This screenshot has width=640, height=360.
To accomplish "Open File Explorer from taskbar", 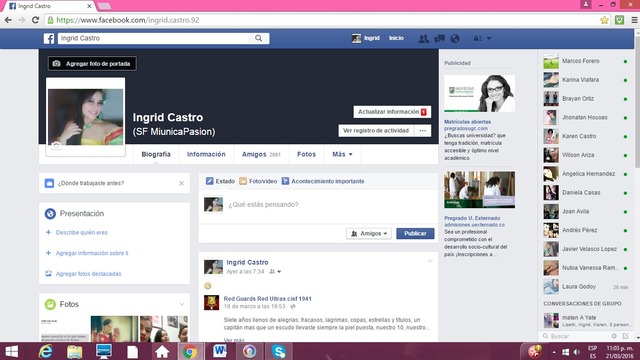I will [x=74, y=352].
